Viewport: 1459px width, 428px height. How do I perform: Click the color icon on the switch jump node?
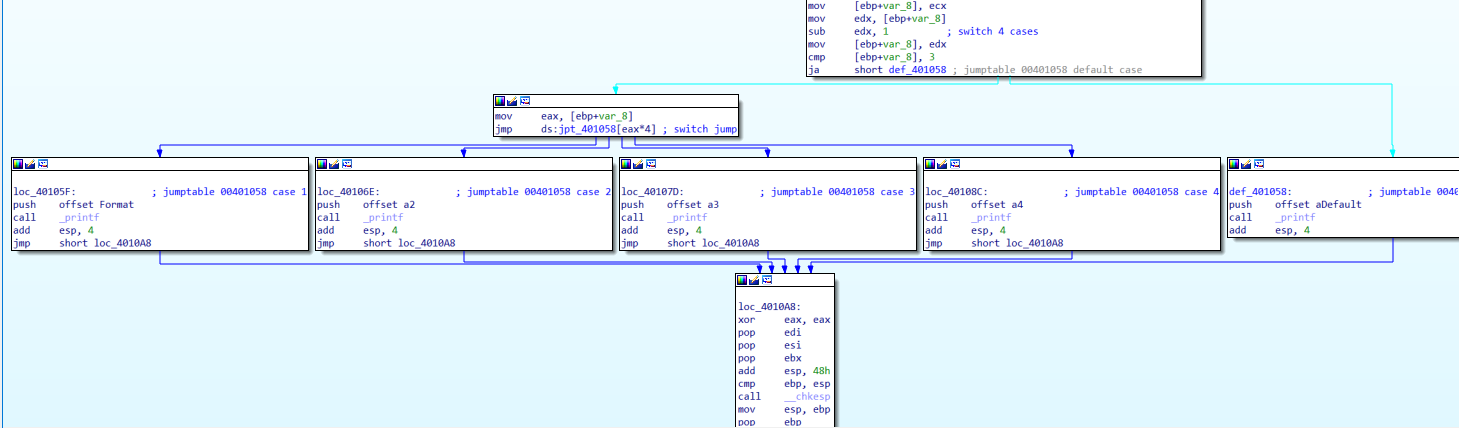(x=500, y=101)
